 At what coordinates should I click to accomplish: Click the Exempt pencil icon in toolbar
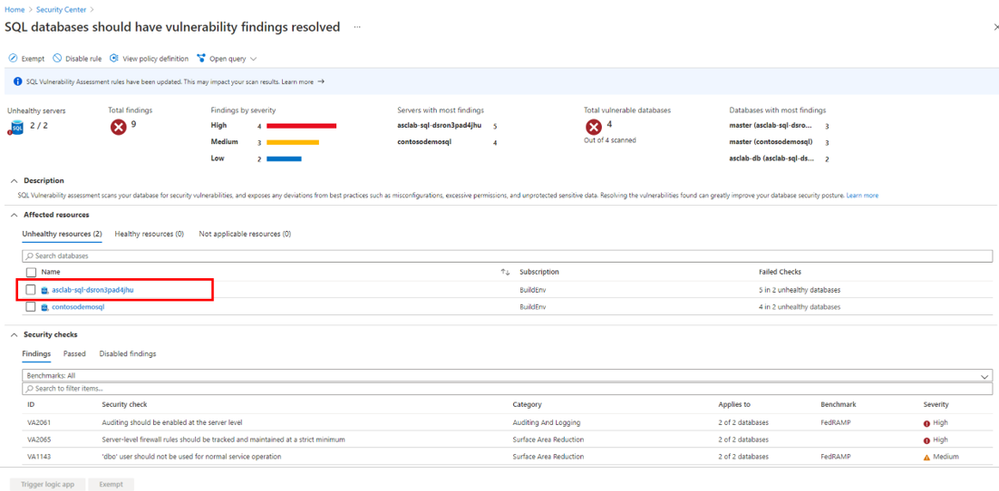[13, 59]
